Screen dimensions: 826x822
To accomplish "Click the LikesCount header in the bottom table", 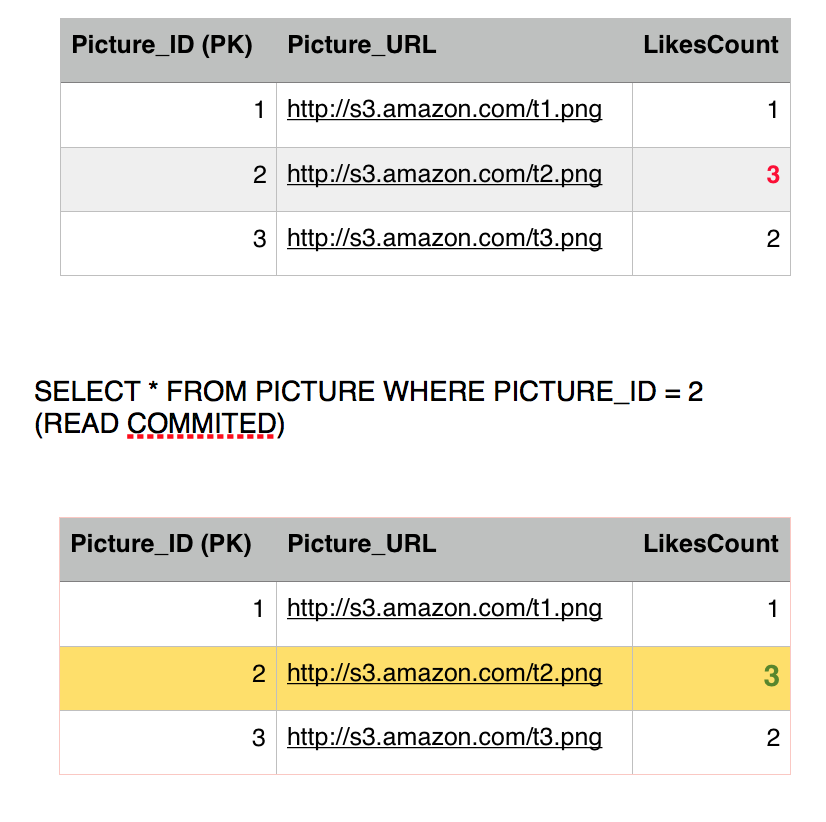I will [x=711, y=544].
